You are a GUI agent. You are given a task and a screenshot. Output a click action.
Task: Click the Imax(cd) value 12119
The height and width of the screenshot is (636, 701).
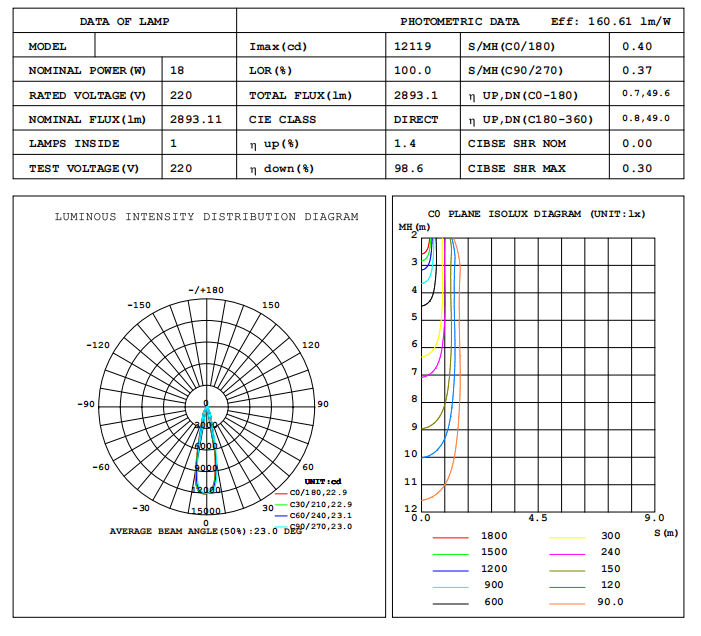[x=413, y=47]
